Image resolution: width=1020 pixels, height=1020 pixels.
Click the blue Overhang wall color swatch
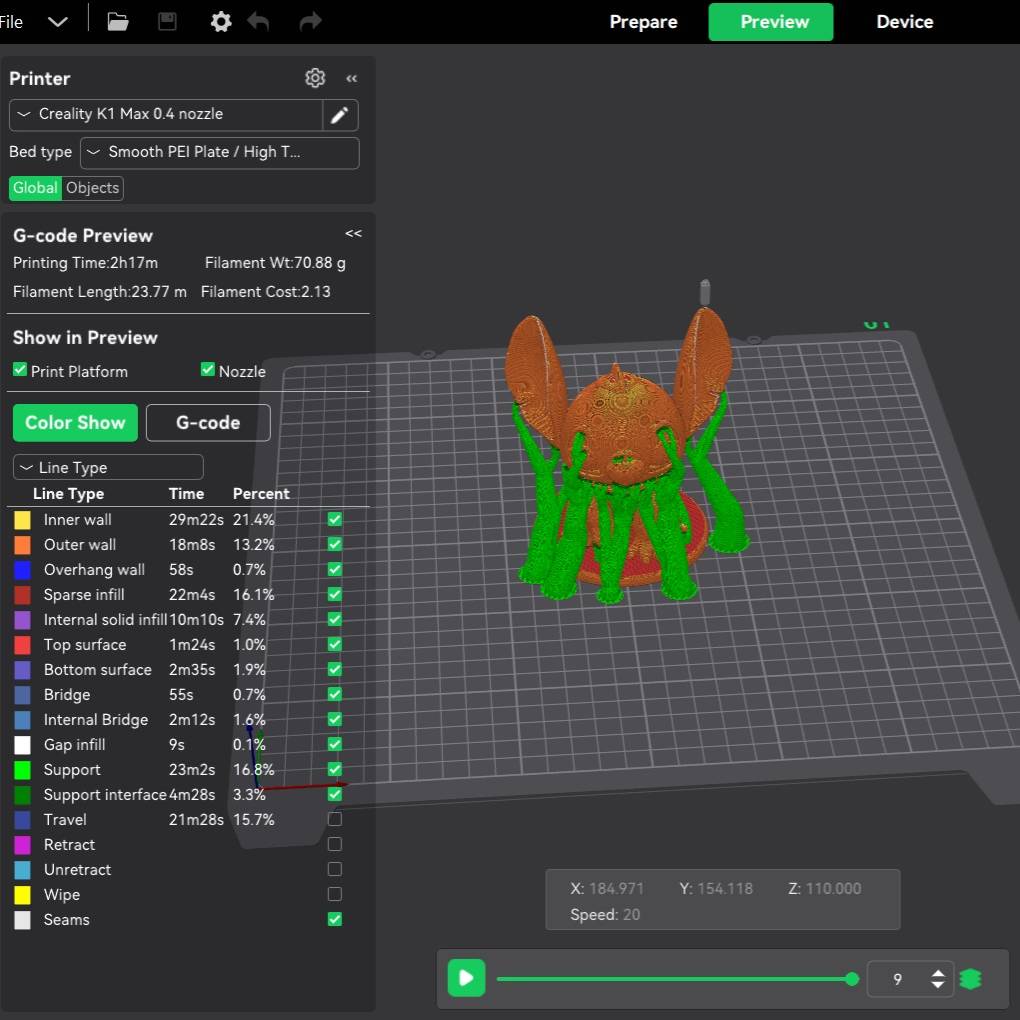click(x=22, y=570)
